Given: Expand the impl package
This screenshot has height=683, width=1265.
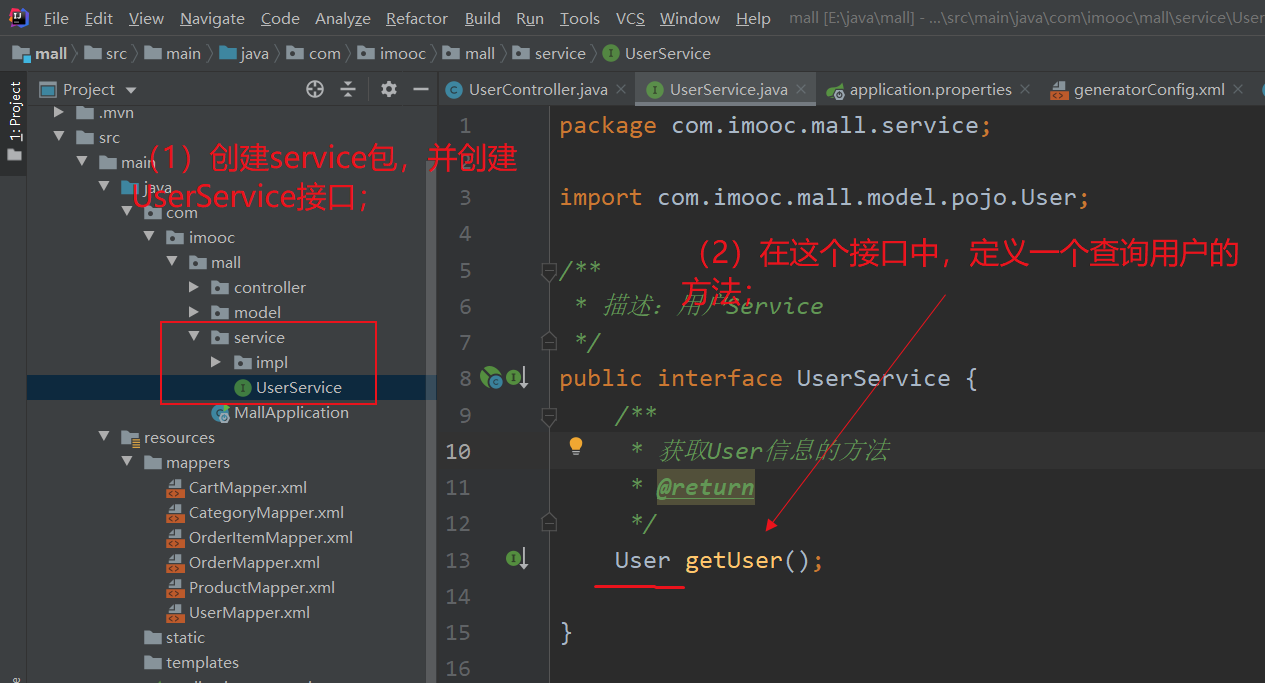Looking at the screenshot, I should point(216,363).
